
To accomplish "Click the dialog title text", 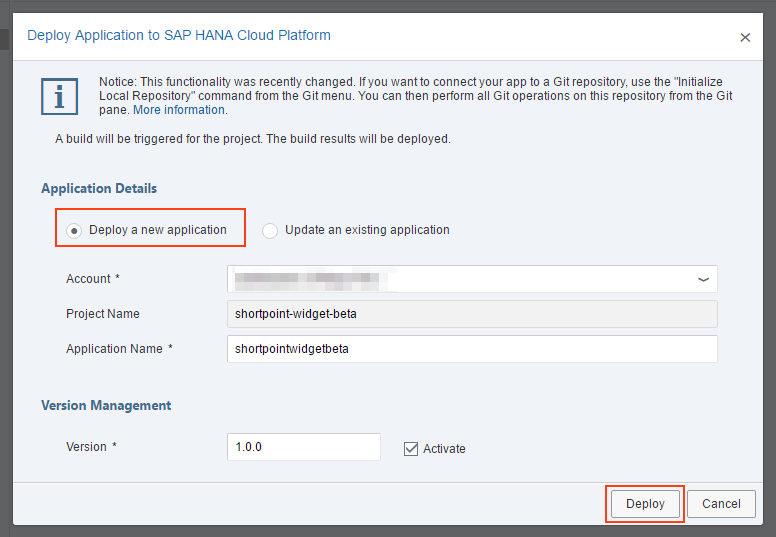I will [179, 36].
